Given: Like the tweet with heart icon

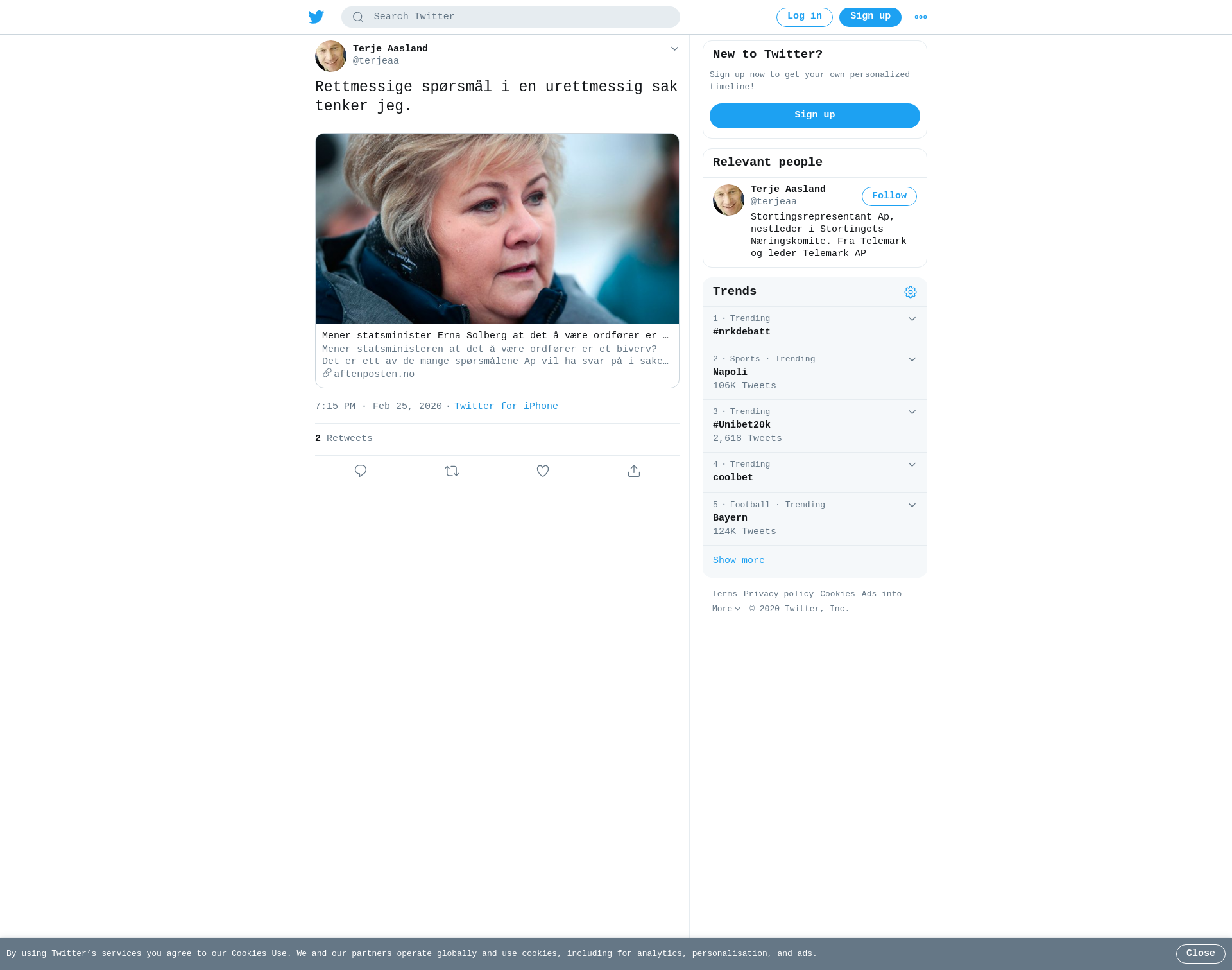Looking at the screenshot, I should pos(543,471).
